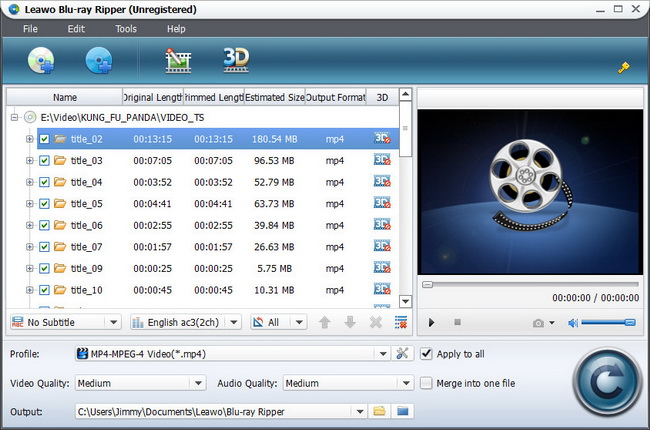Click the 3D icon for title_04
The height and width of the screenshot is (430, 650).
[x=382, y=181]
